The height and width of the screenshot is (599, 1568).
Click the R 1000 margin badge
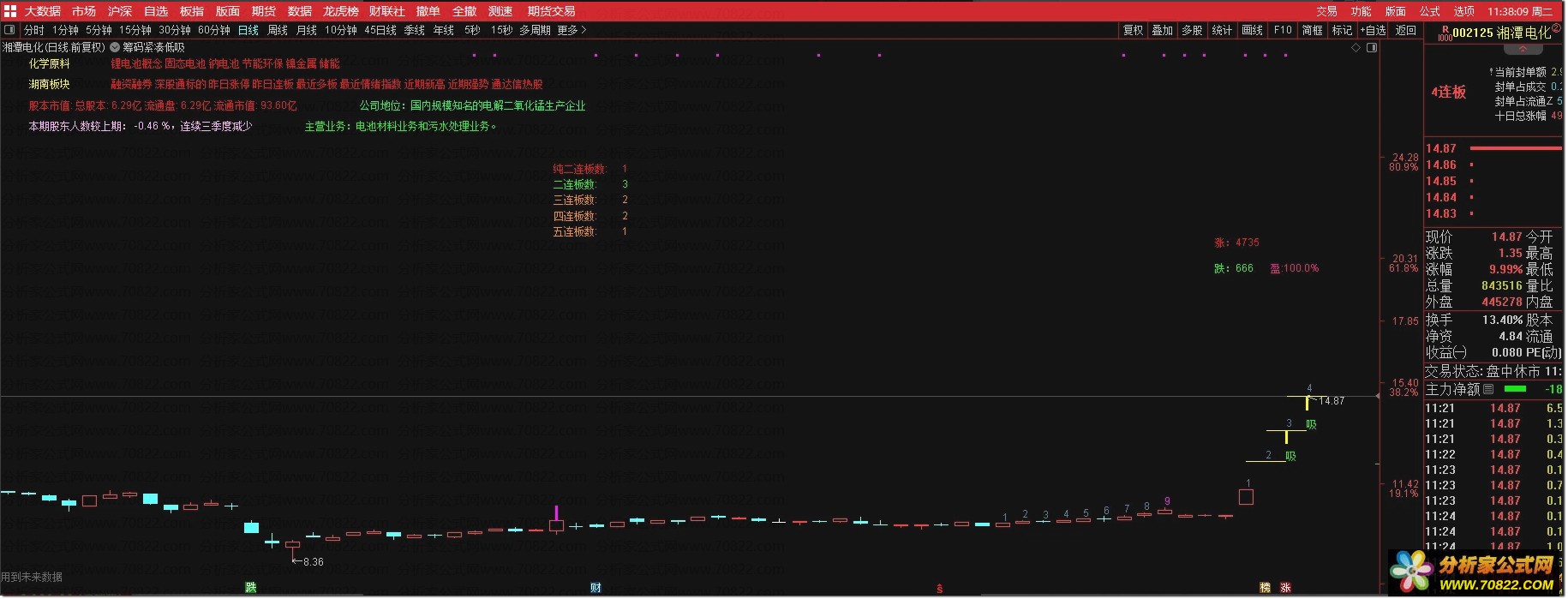[x=1445, y=33]
